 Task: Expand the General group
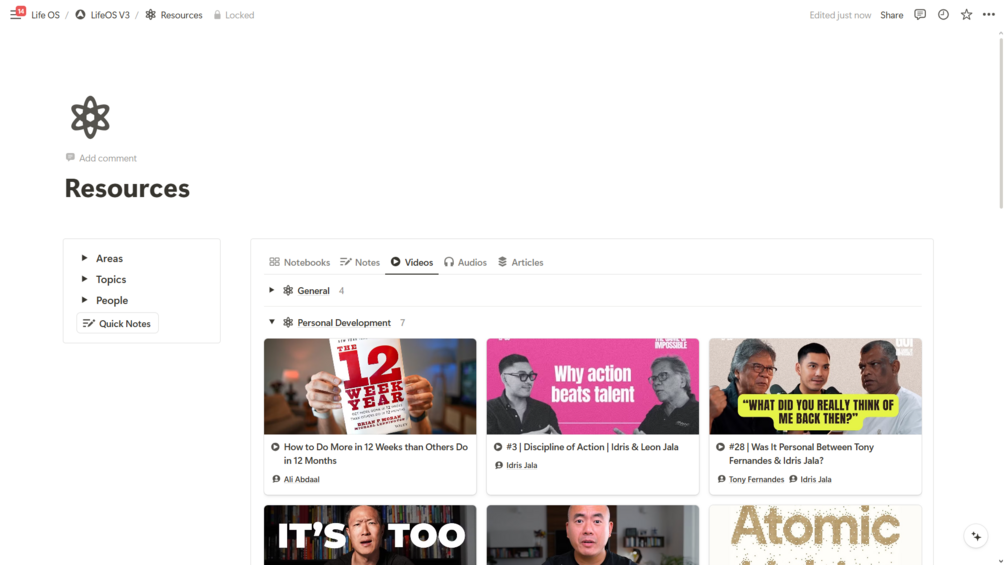coord(272,290)
